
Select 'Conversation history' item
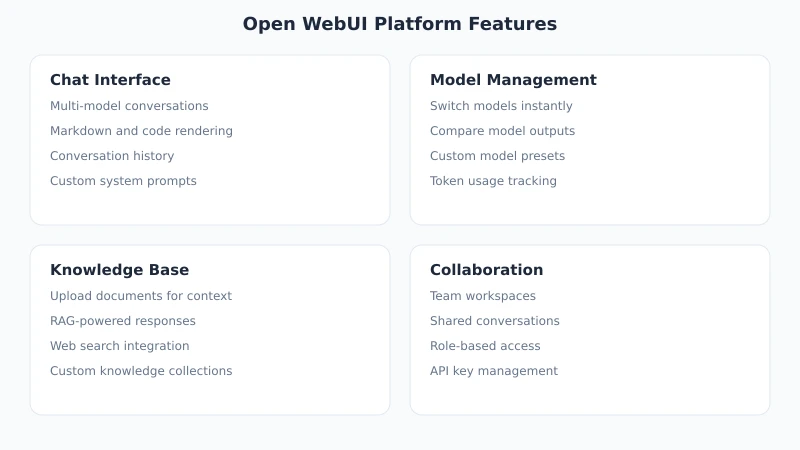click(x=112, y=156)
